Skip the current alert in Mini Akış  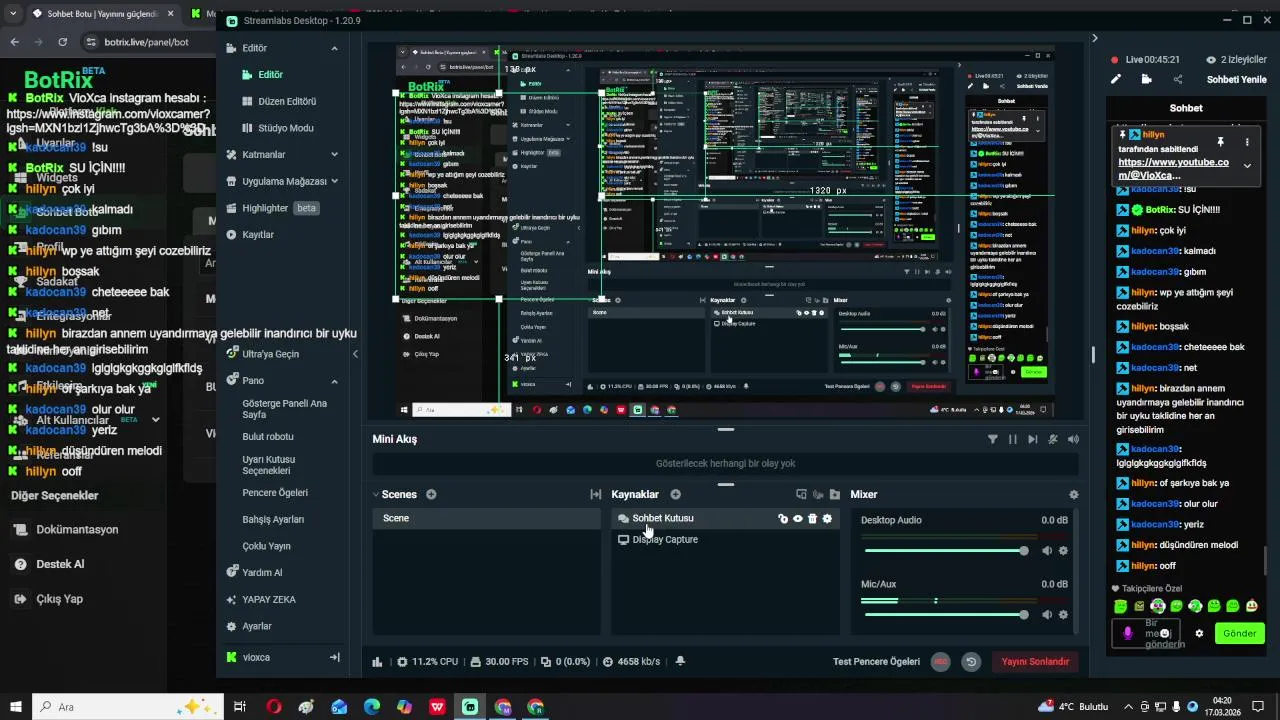pos(1033,439)
